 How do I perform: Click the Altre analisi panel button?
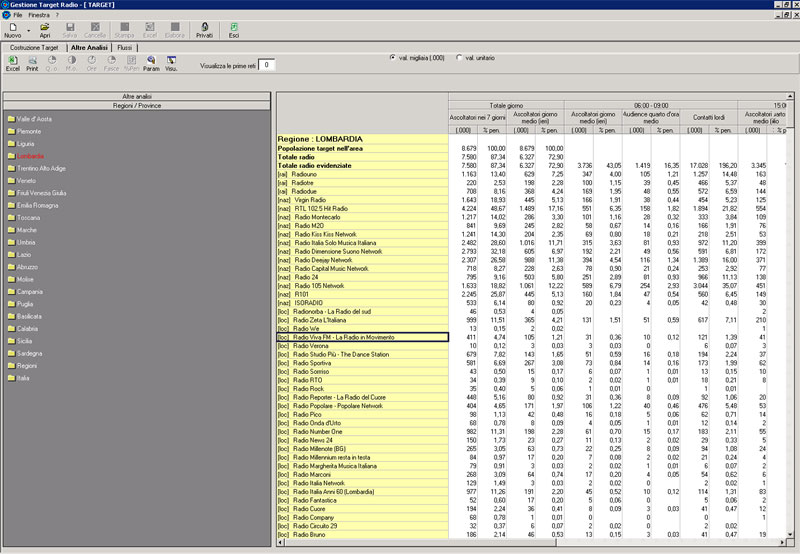tap(137, 96)
